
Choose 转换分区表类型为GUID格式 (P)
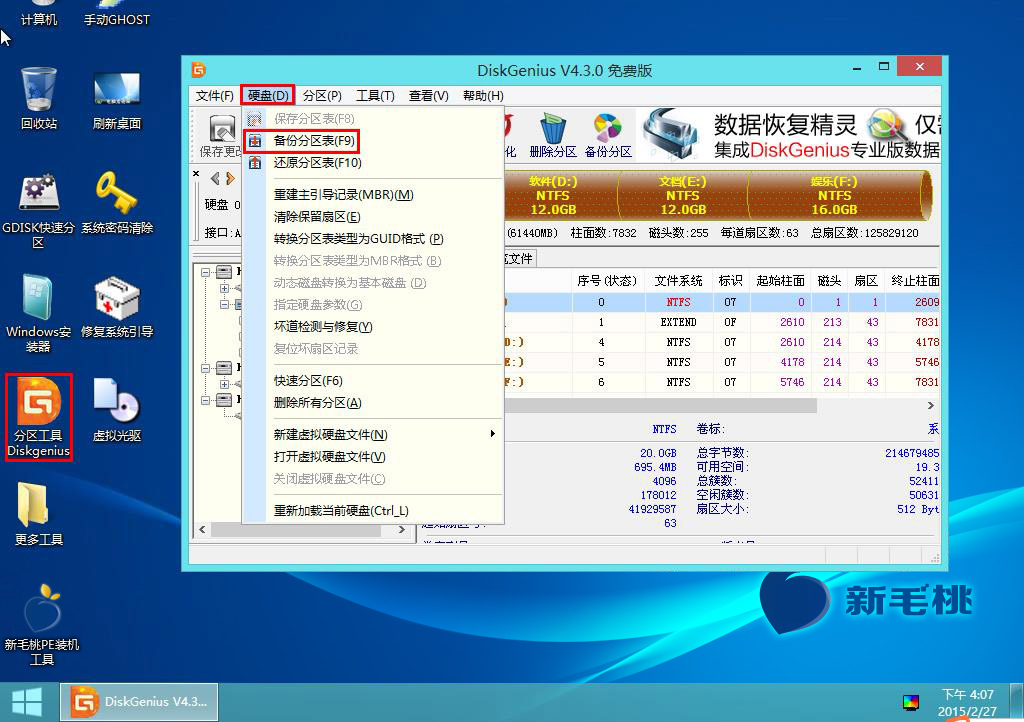pos(373,239)
